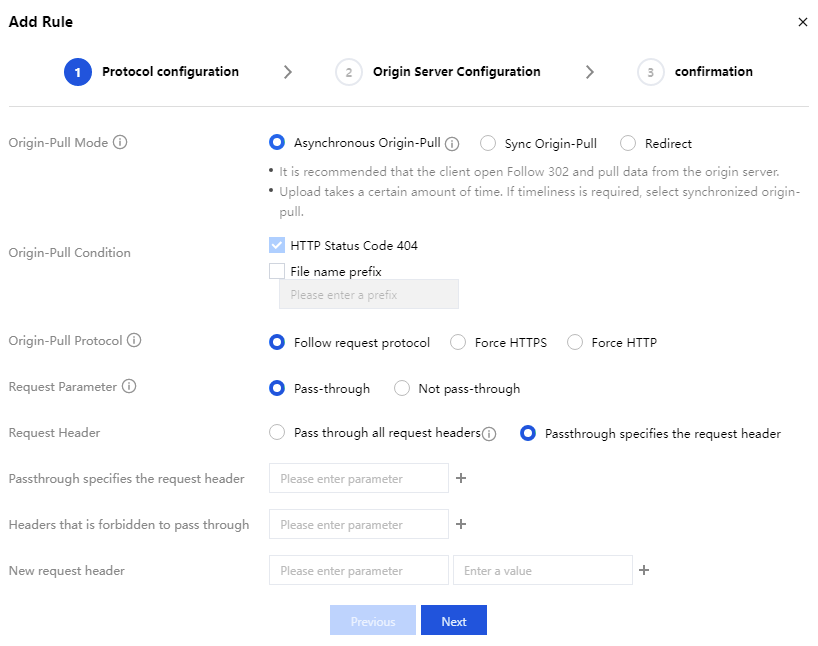Click info icon after Pass through all request headers
Screen dimensions: 818x646
click(x=489, y=434)
